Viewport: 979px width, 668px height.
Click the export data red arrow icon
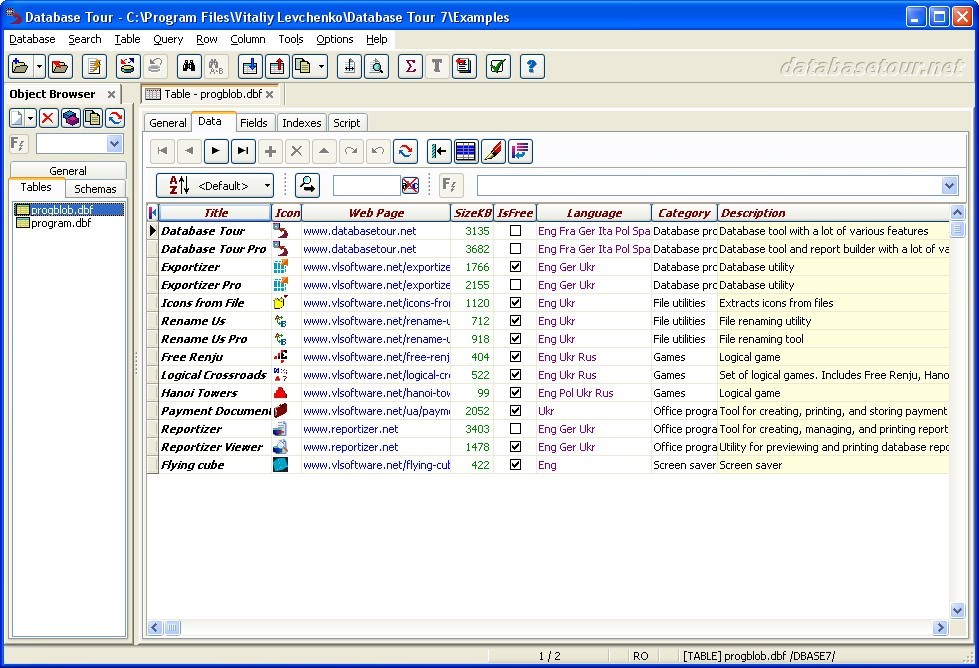(277, 66)
